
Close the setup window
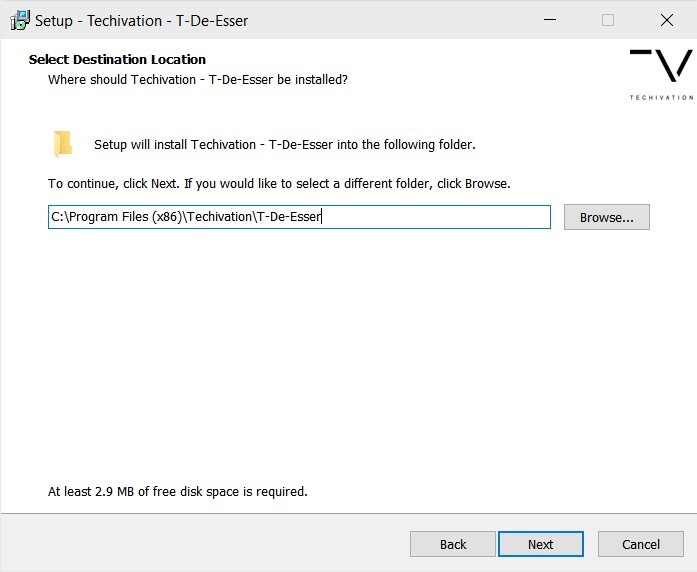(666, 20)
